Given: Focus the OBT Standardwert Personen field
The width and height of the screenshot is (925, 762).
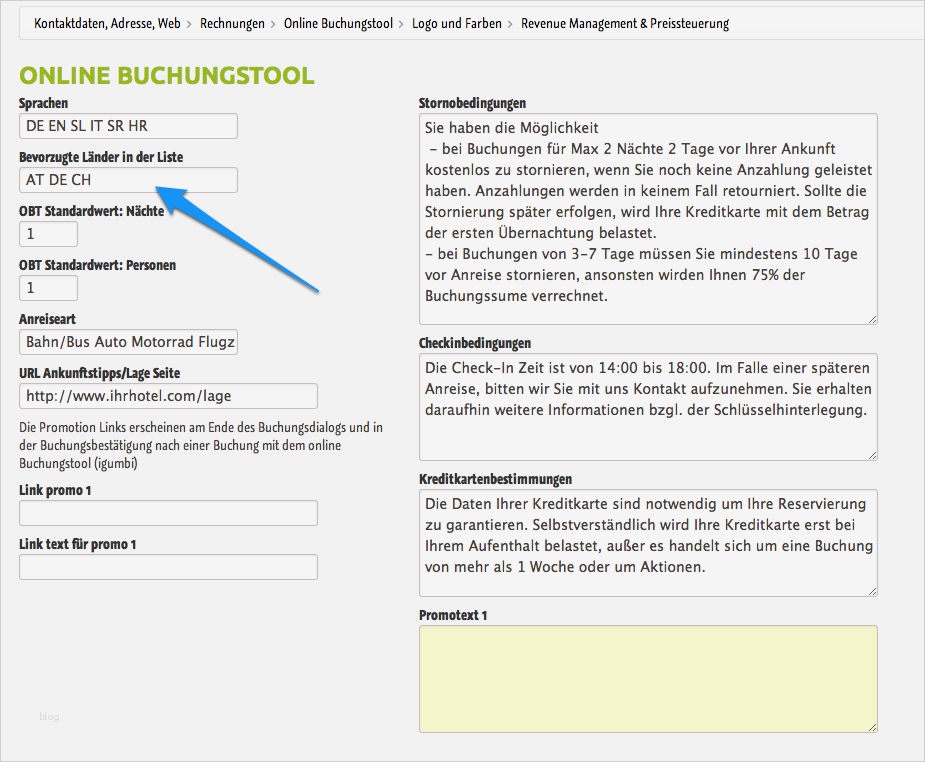Looking at the screenshot, I should [47, 288].
